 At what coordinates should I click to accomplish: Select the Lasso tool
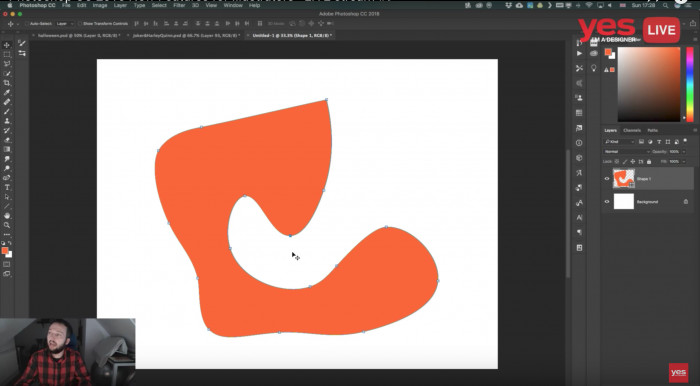[x=7, y=64]
